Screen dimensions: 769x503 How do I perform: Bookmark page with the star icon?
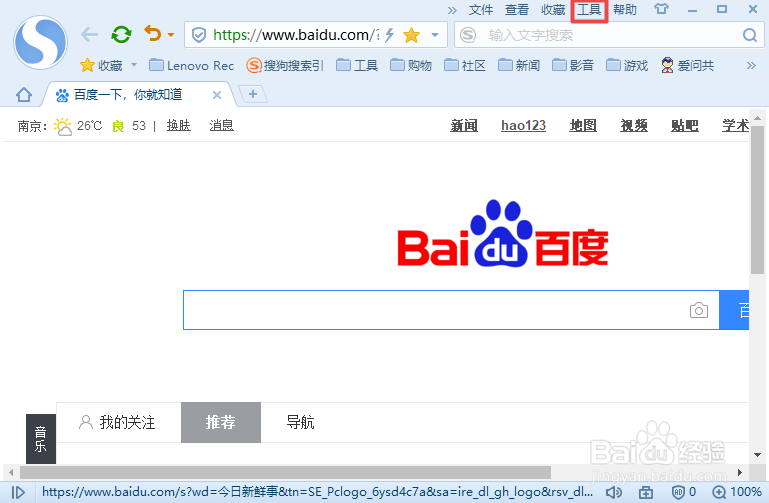click(x=411, y=35)
